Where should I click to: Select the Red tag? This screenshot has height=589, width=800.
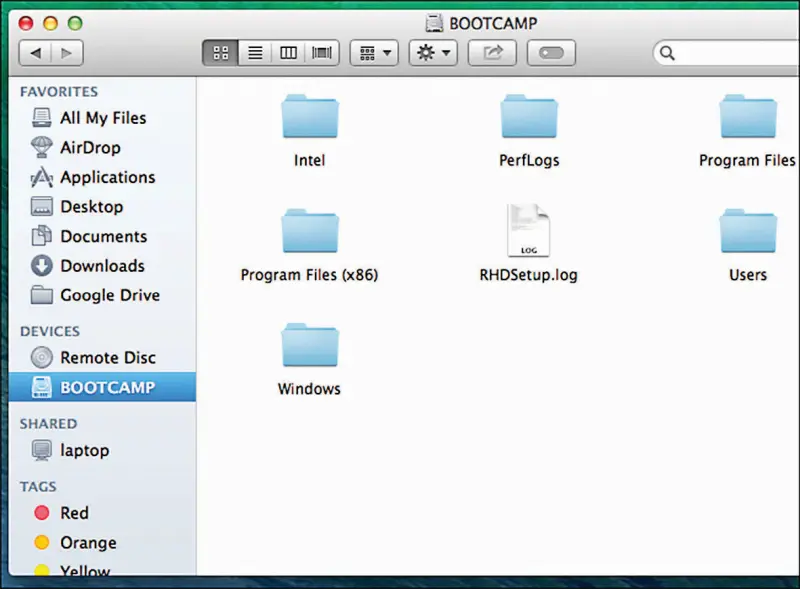(74, 513)
